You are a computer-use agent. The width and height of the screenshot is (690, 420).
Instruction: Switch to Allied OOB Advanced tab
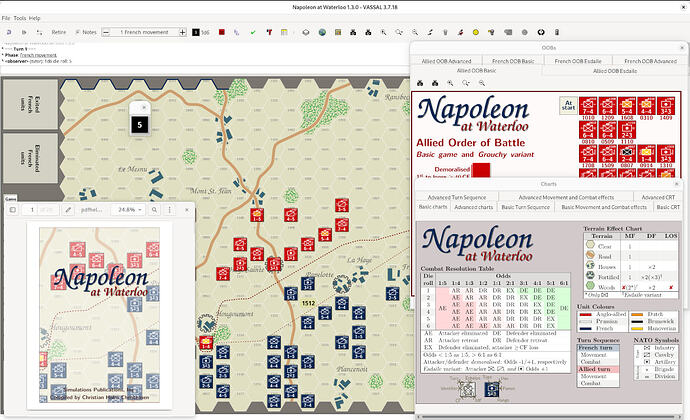(446, 61)
